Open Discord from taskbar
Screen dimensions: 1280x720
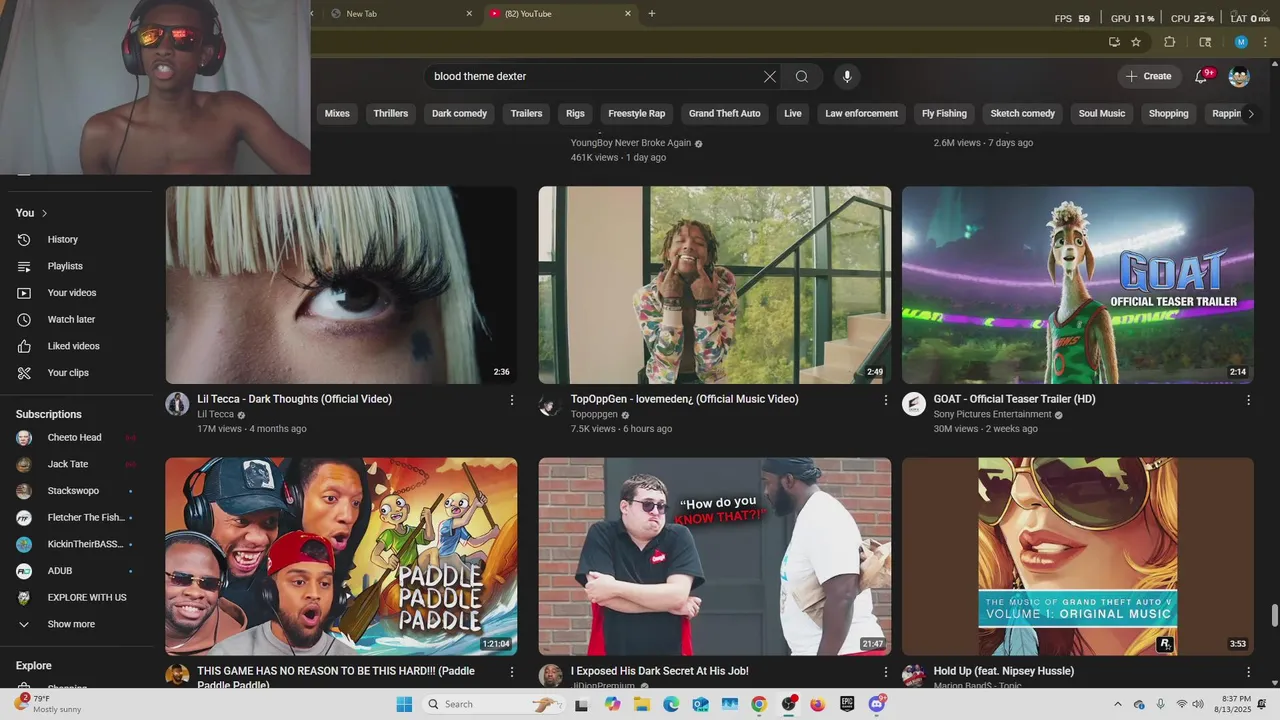click(877, 704)
